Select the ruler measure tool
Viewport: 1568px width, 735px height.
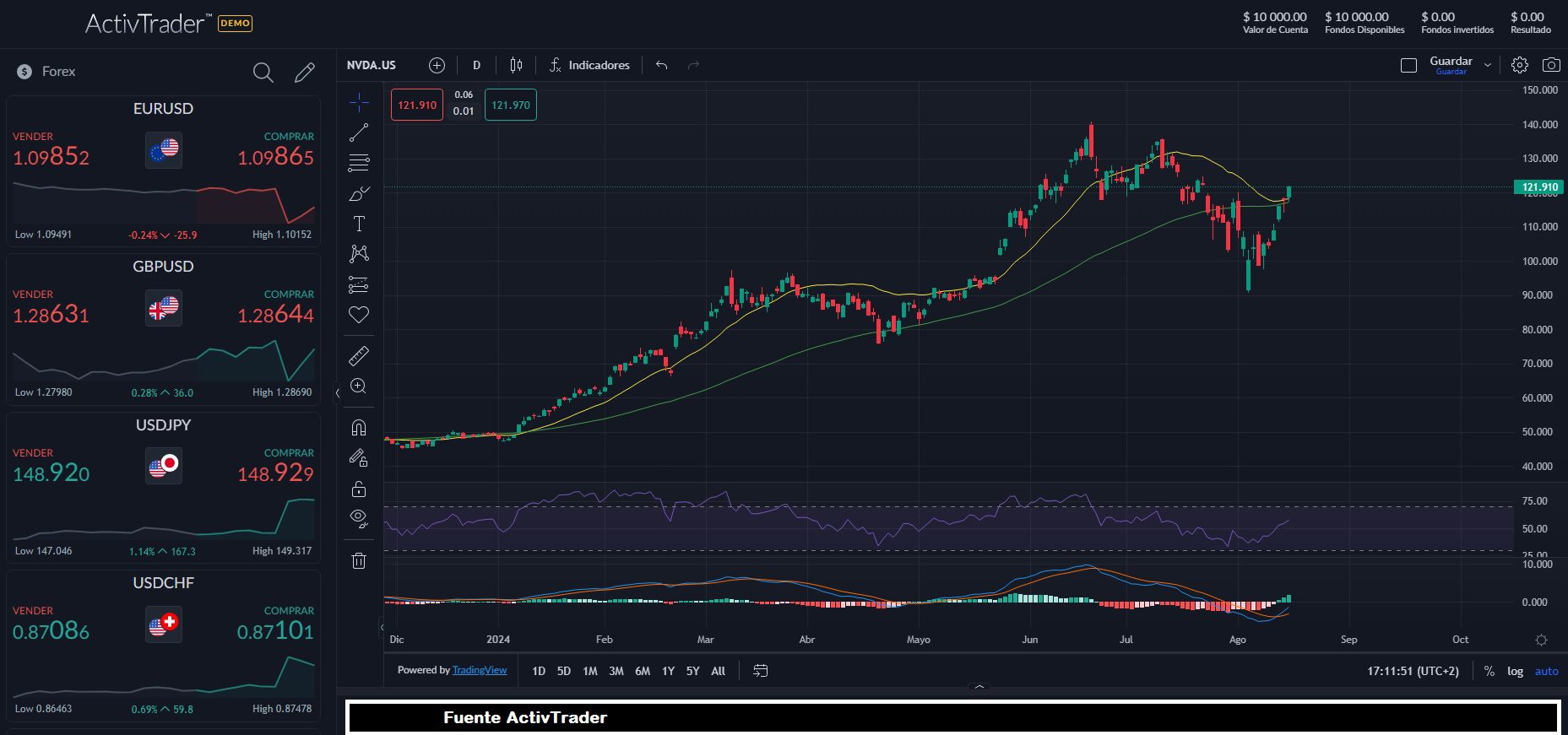tap(359, 356)
